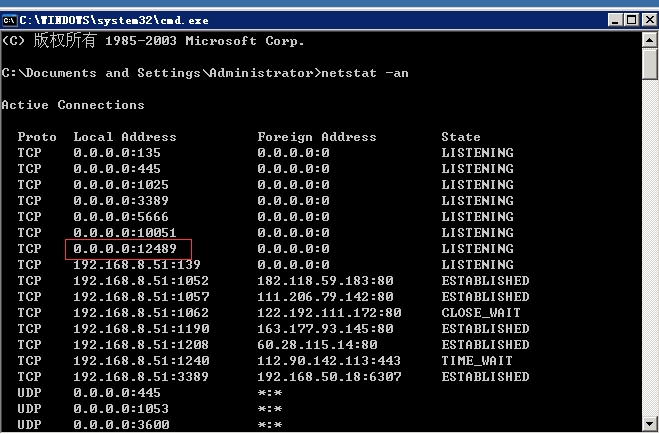Click the vertical scrollbar thumb
Screen dimensions: 659x434
(649, 63)
